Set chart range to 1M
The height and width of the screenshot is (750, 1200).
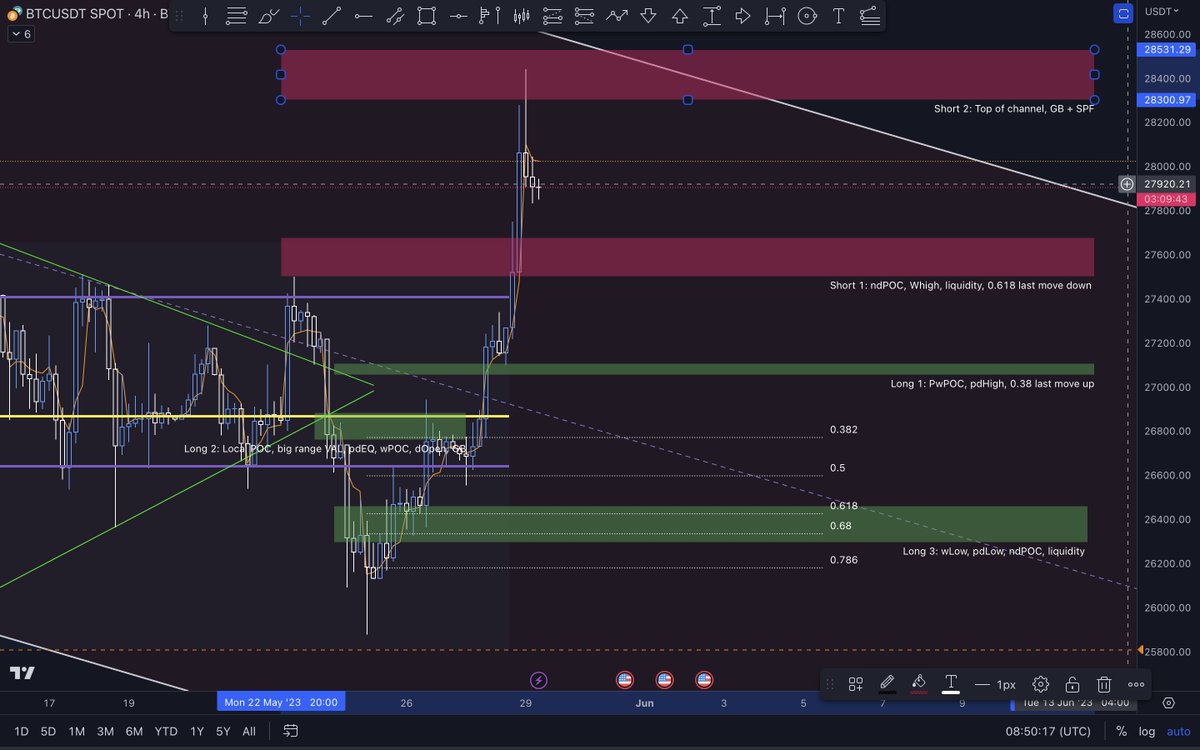point(77,731)
